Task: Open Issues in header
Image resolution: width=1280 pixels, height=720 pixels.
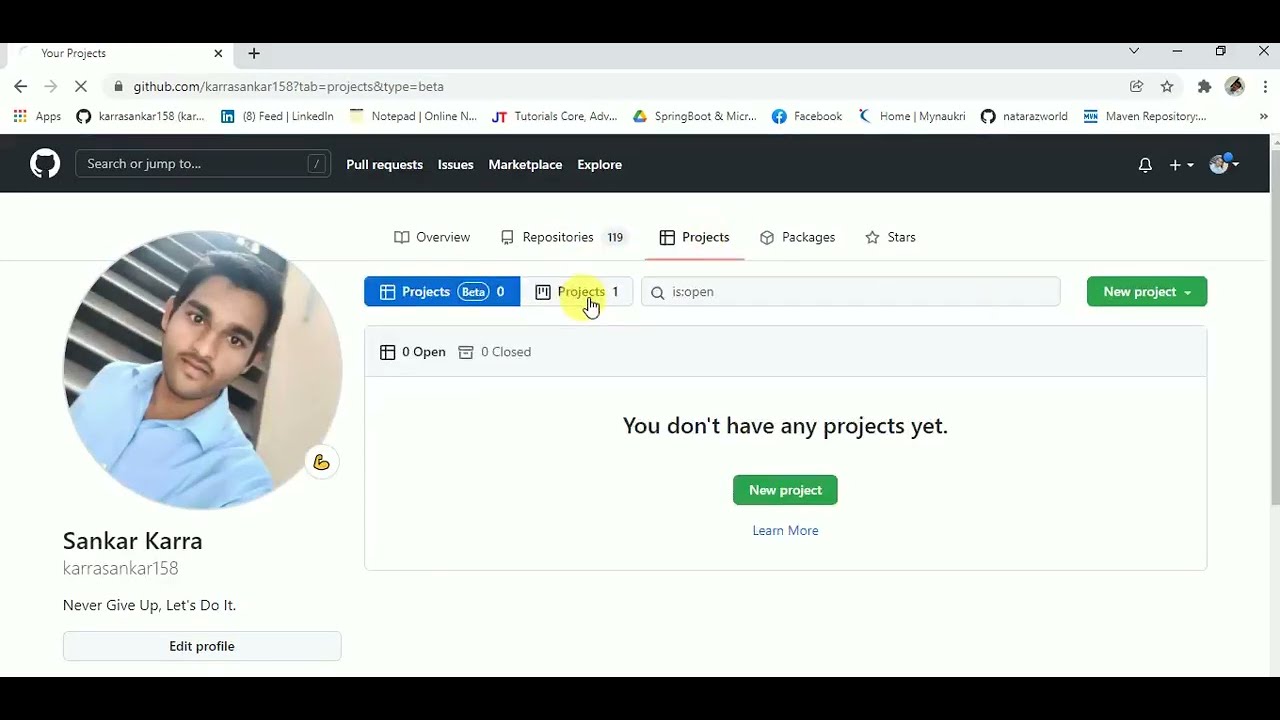Action: tap(455, 164)
